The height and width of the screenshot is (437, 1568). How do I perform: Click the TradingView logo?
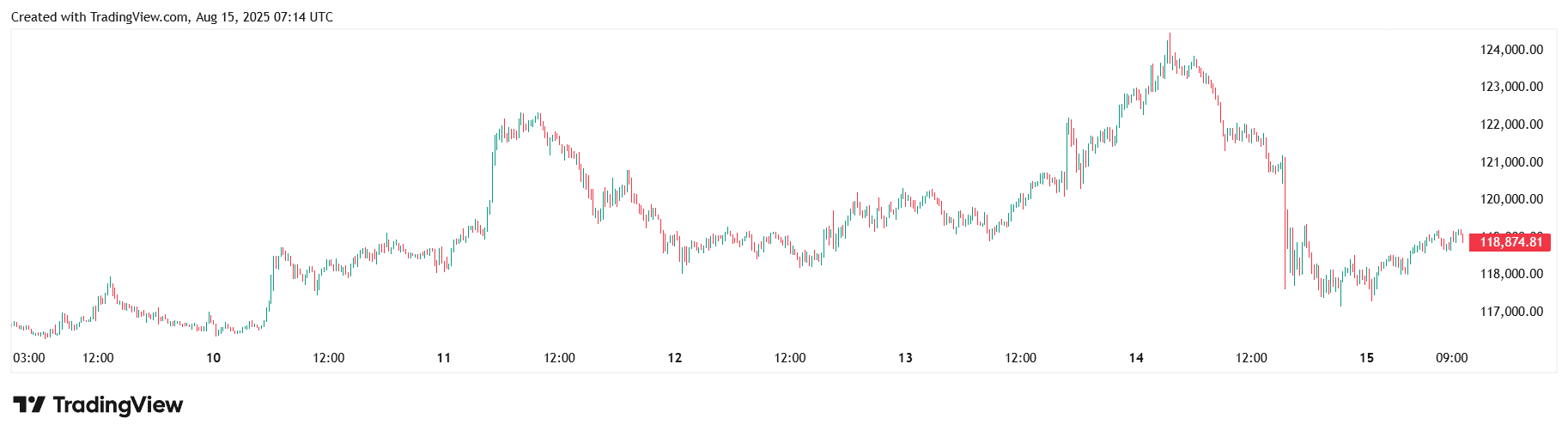[x=98, y=404]
